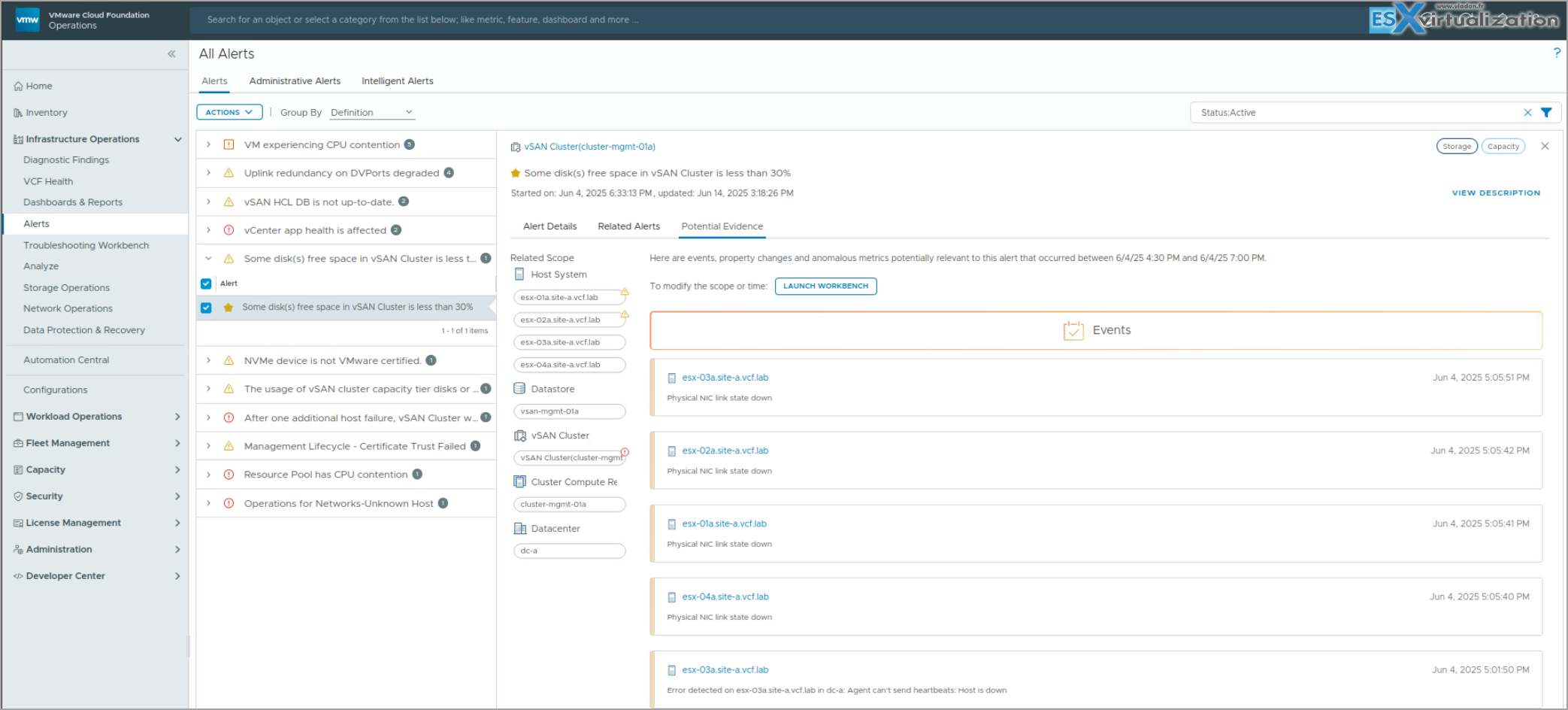The width and height of the screenshot is (1568, 710).
Task: Open esx-02a.site-a.vcf.lab event link
Action: click(725, 451)
